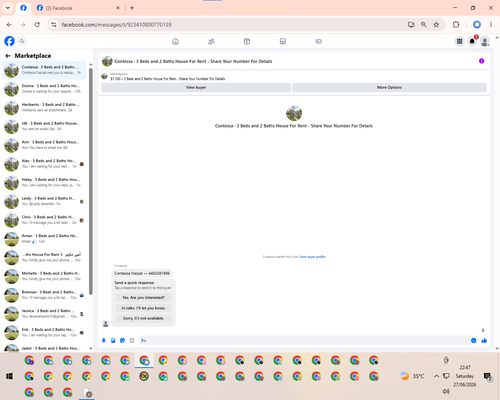The image size is (500, 400).
Task: Open Ann's conversation
Action: (44, 145)
